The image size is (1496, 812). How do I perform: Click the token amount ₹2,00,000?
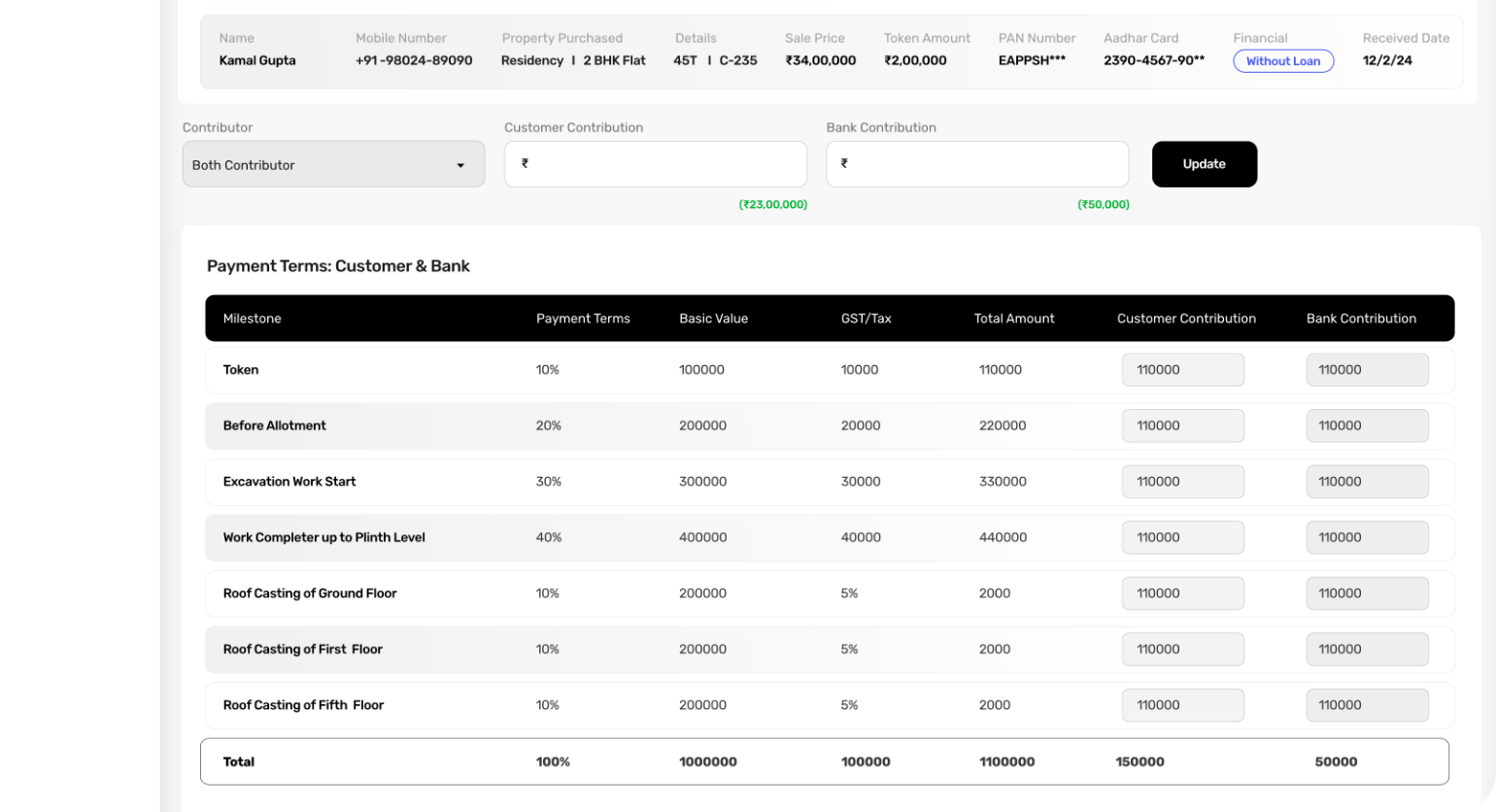pos(915,60)
